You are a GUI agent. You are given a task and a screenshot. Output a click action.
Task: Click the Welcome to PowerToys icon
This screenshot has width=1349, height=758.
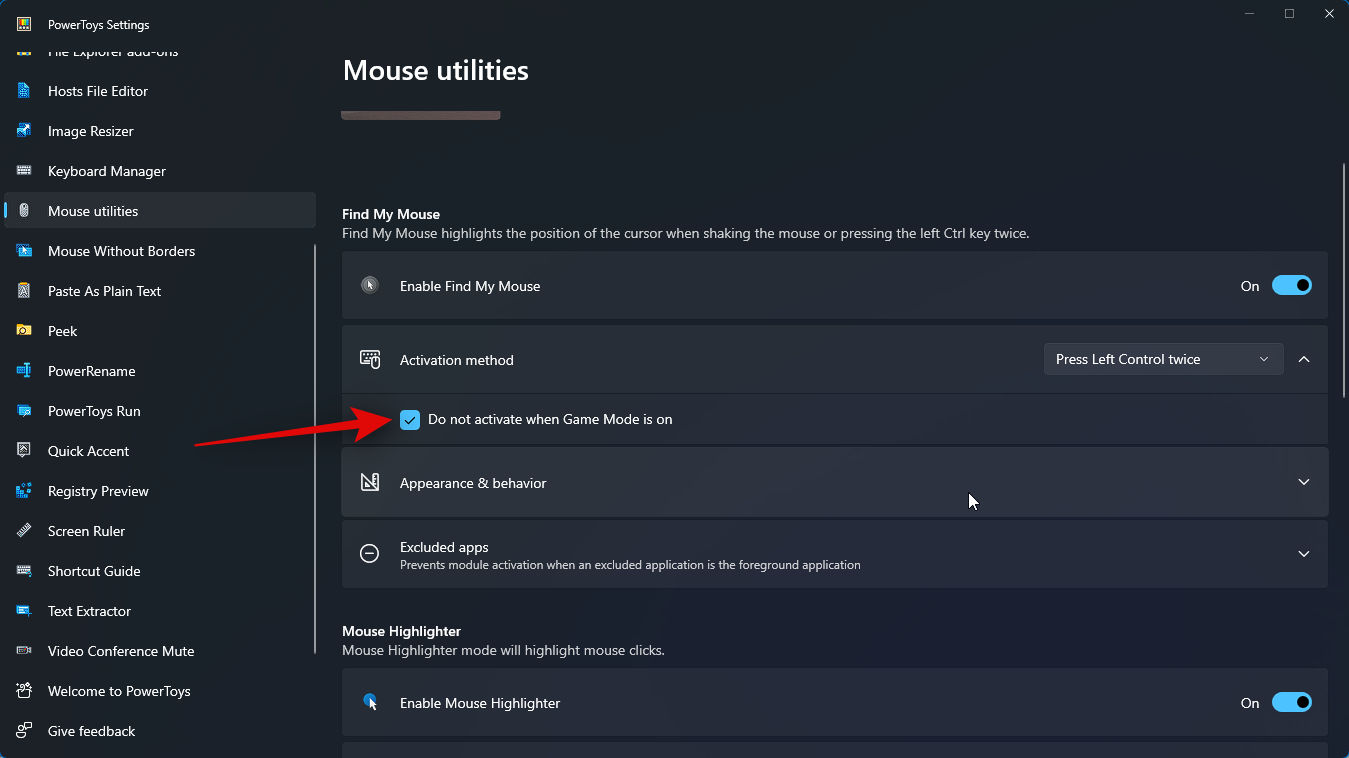point(24,691)
